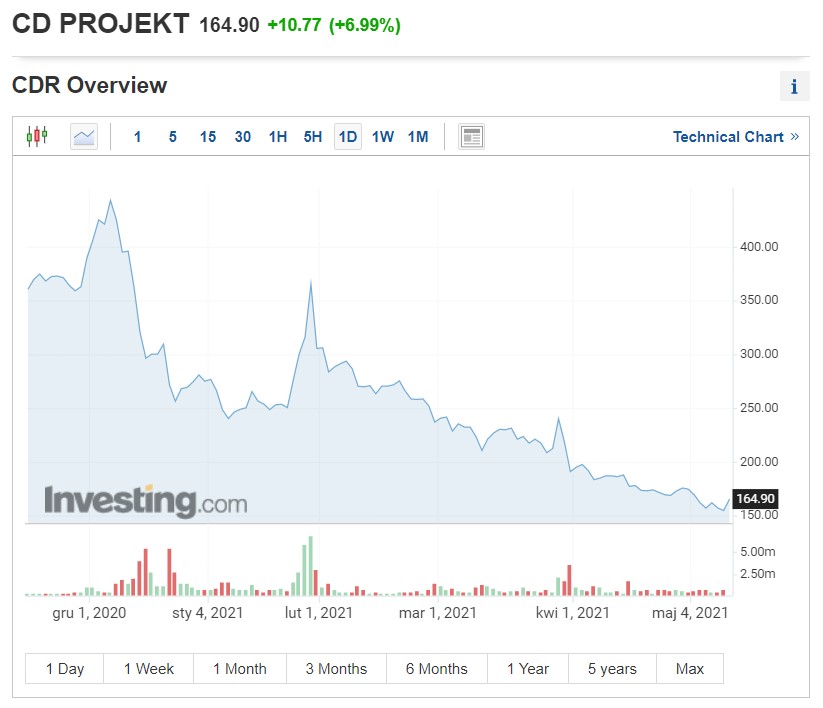Click the 300.00 price axis label
823x708 pixels.
coord(759,354)
